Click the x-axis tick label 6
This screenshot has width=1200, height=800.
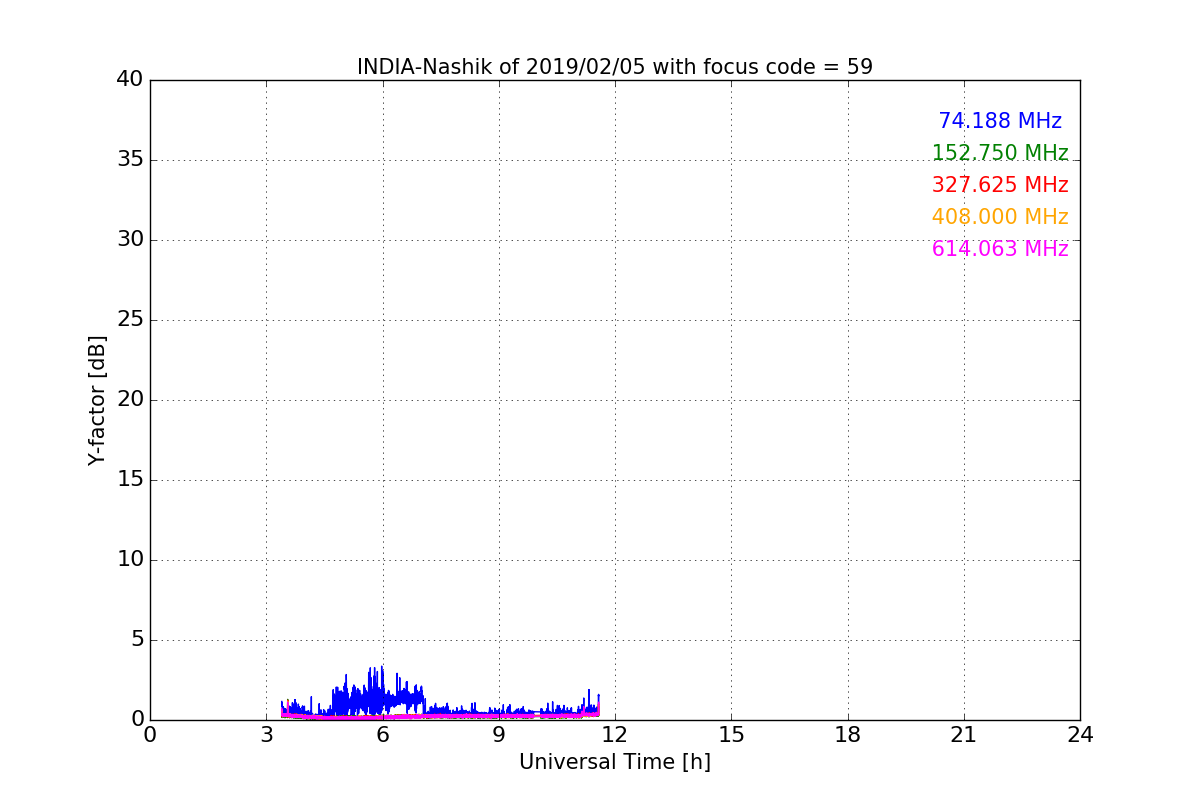[x=382, y=735]
